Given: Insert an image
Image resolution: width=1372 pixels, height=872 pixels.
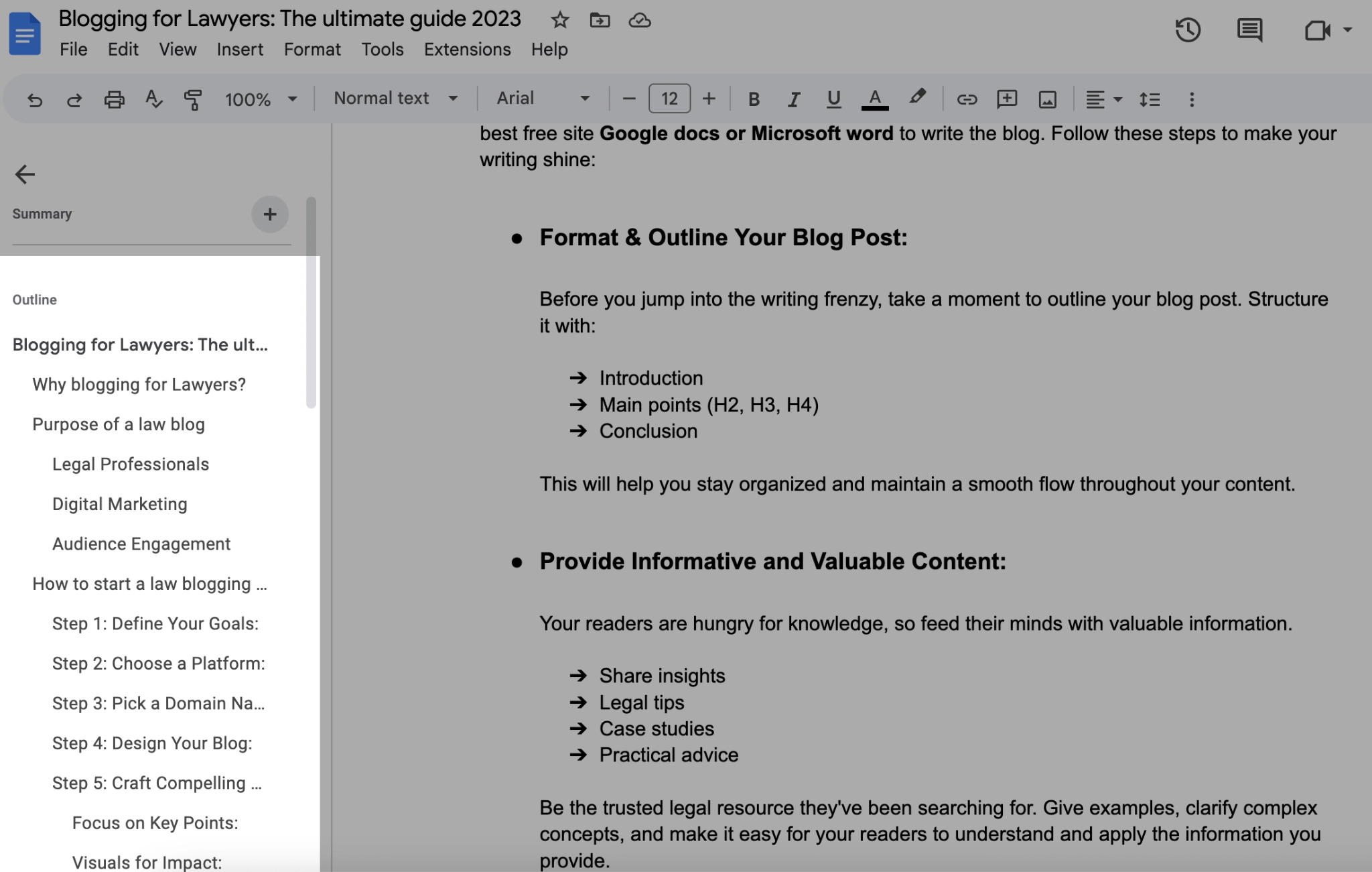Looking at the screenshot, I should [x=1048, y=100].
